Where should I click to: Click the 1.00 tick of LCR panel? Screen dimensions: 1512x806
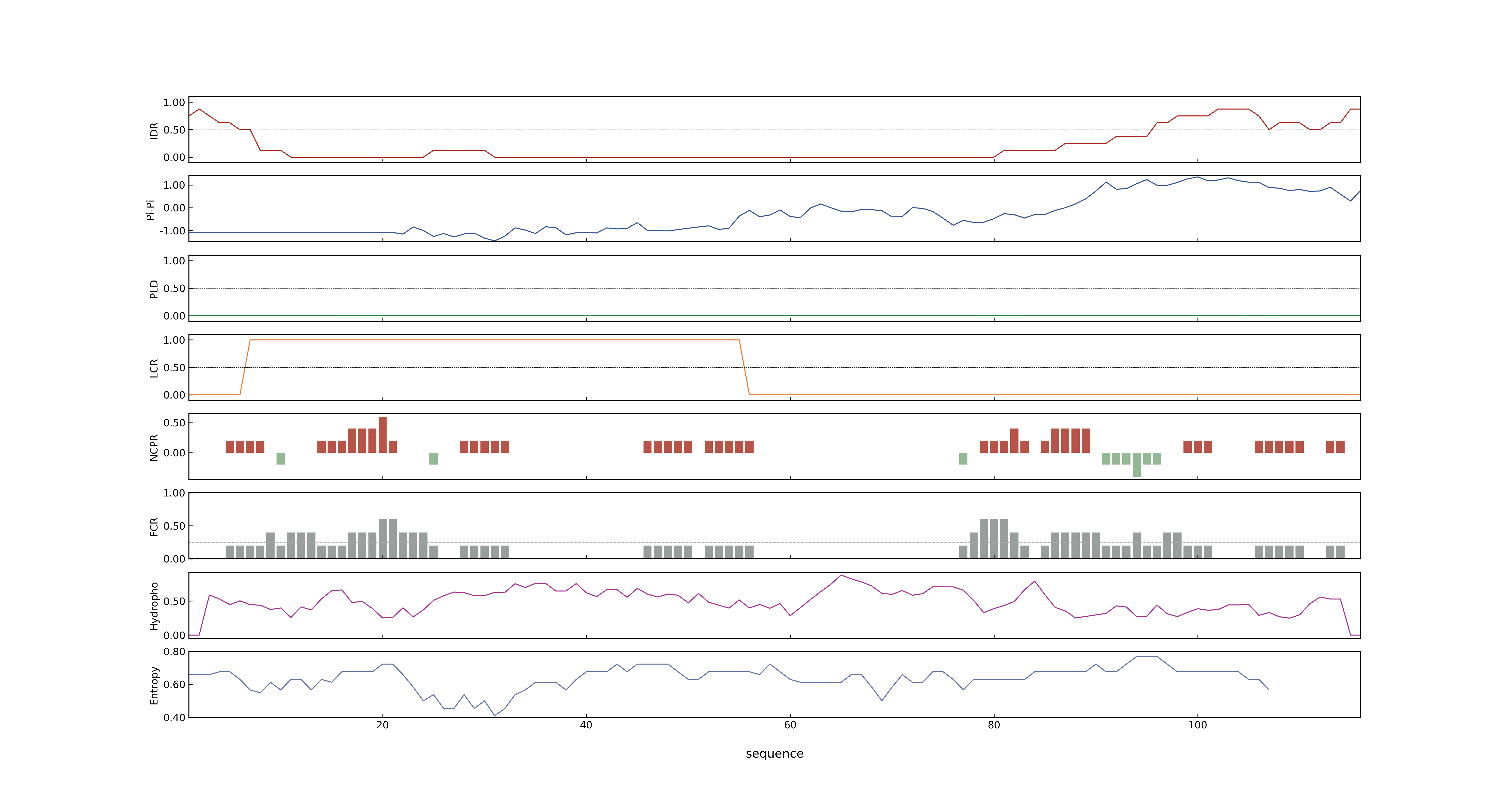coord(174,340)
